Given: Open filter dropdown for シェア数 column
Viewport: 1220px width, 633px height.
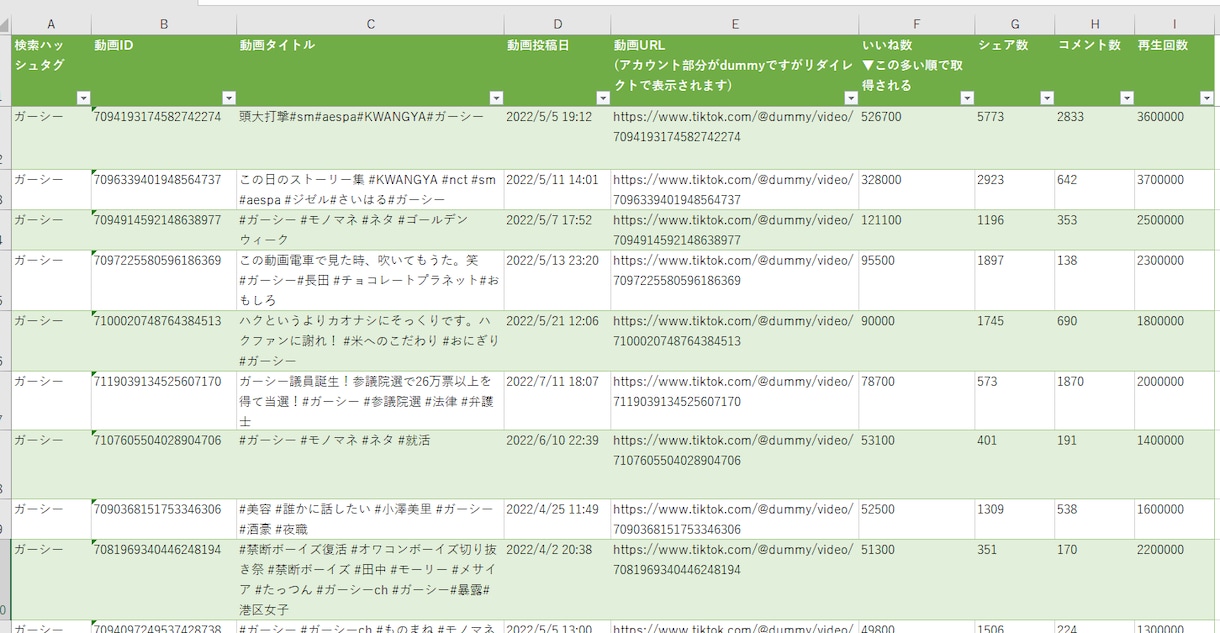Looking at the screenshot, I should click(1047, 98).
